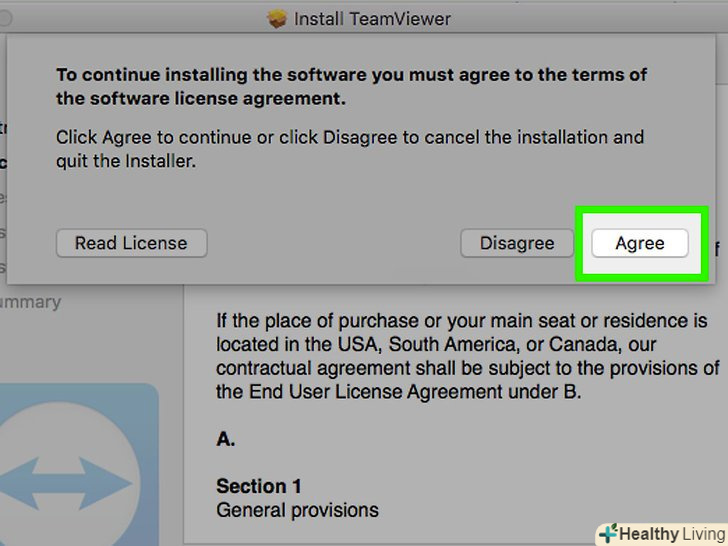Open the Read License button

coord(131,243)
